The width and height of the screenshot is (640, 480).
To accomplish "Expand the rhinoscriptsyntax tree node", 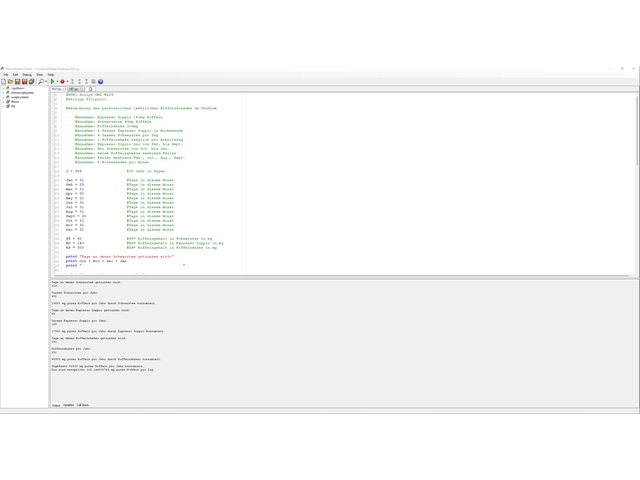I will click(3, 93).
